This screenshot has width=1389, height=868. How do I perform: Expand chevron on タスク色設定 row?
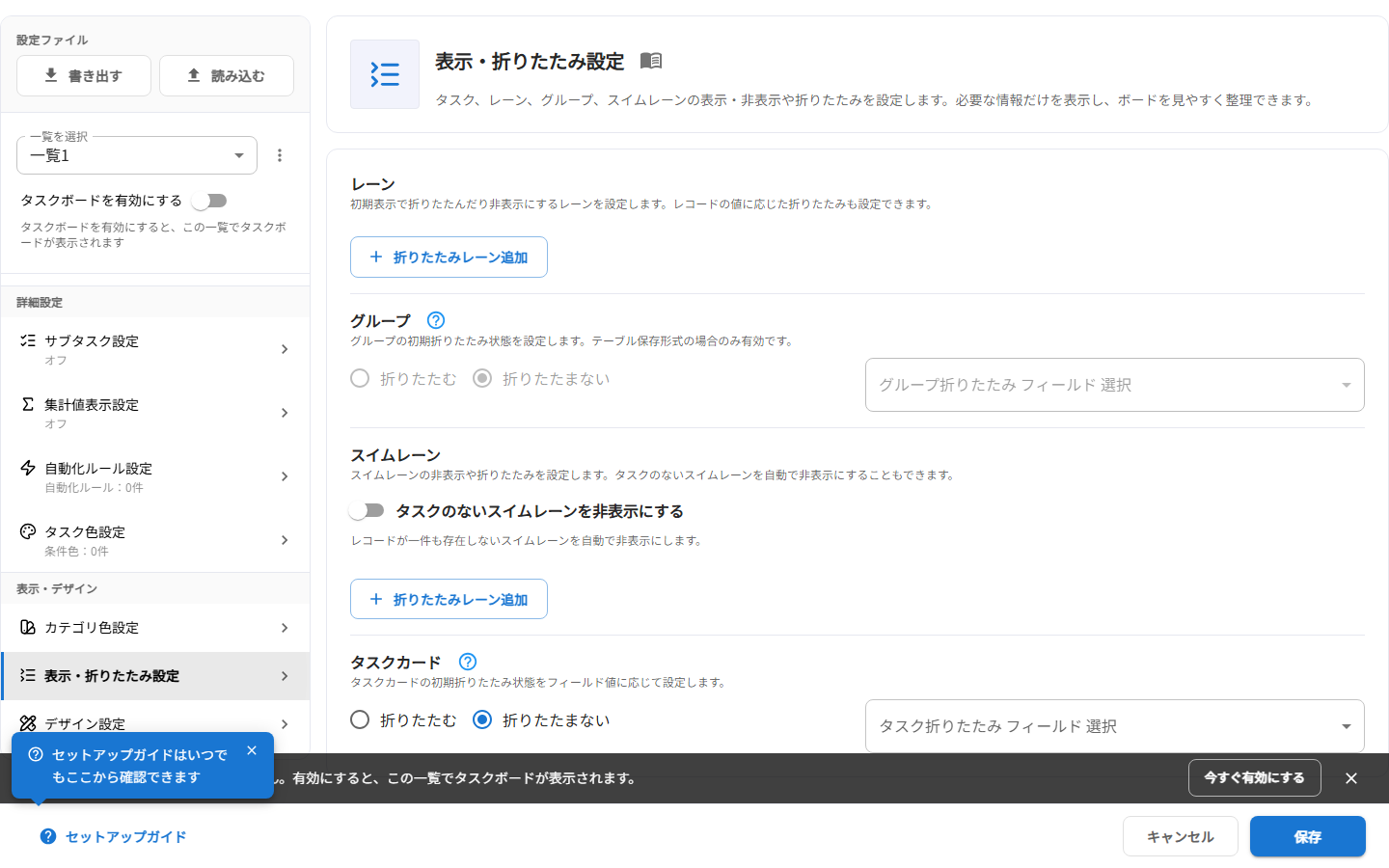(285, 540)
